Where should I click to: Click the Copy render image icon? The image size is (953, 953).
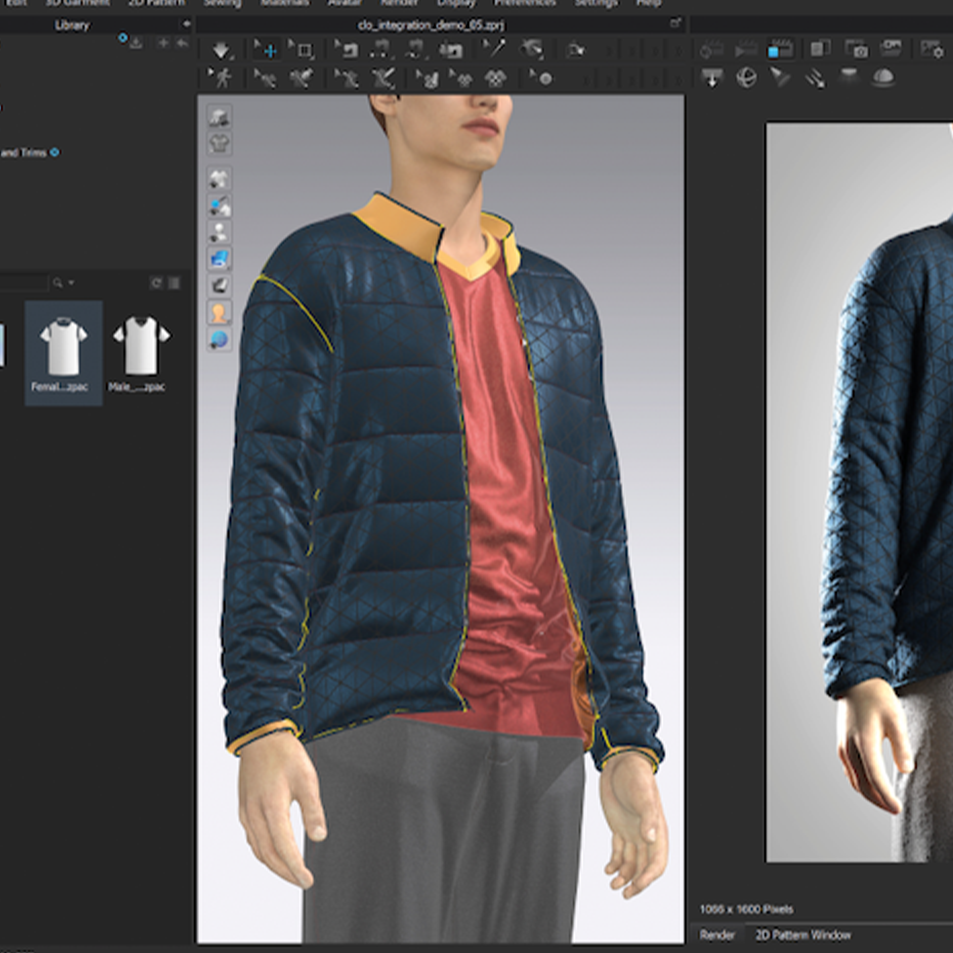(x=821, y=49)
